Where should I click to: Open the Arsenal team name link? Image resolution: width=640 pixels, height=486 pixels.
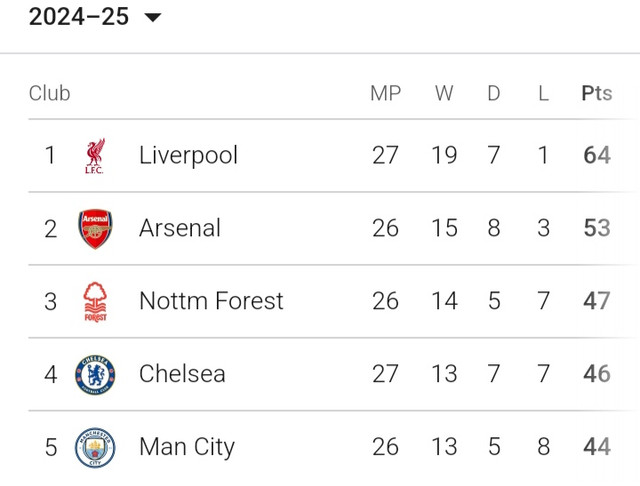click(x=180, y=228)
